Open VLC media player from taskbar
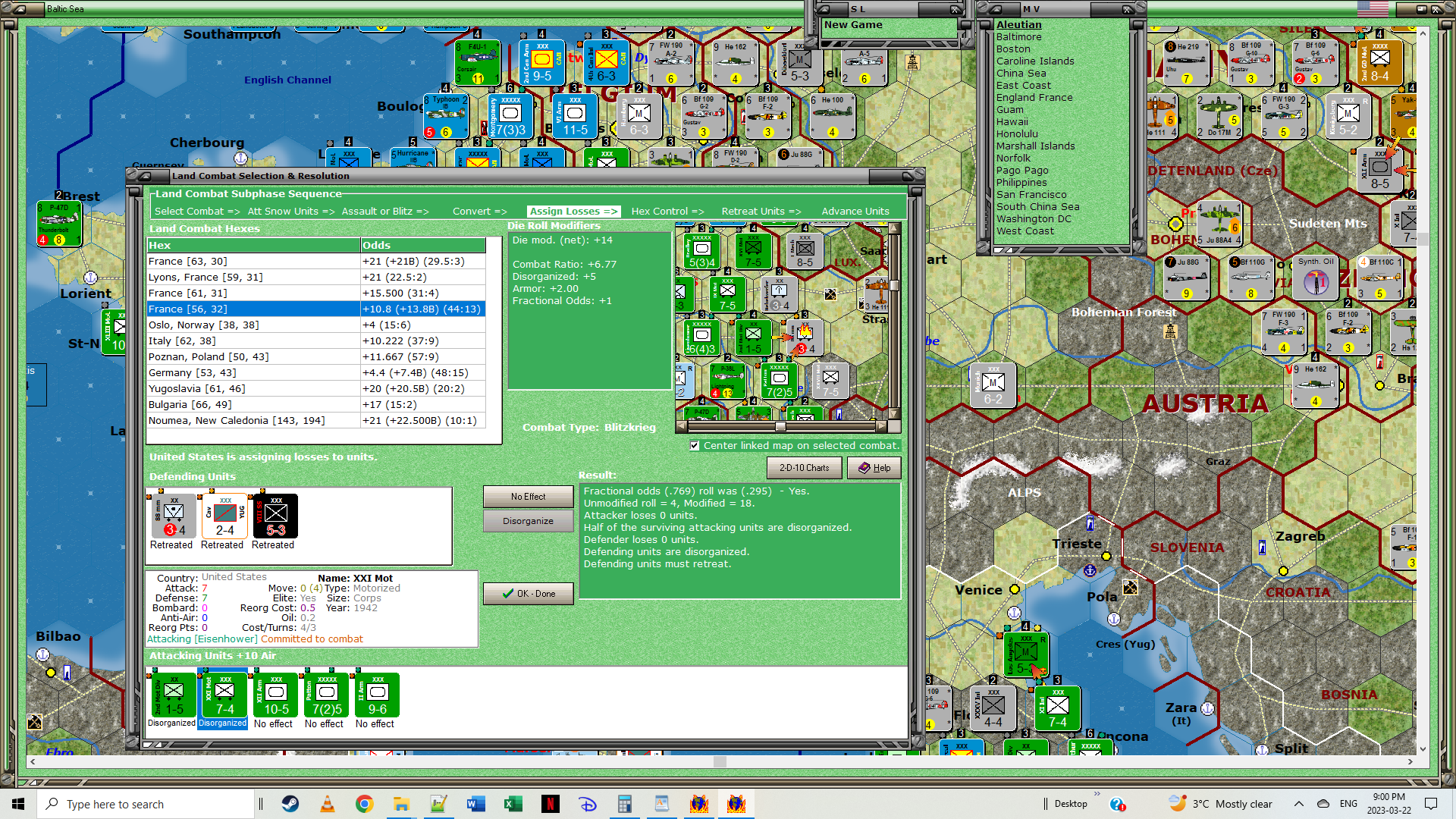This screenshot has width=1456, height=819. click(328, 804)
